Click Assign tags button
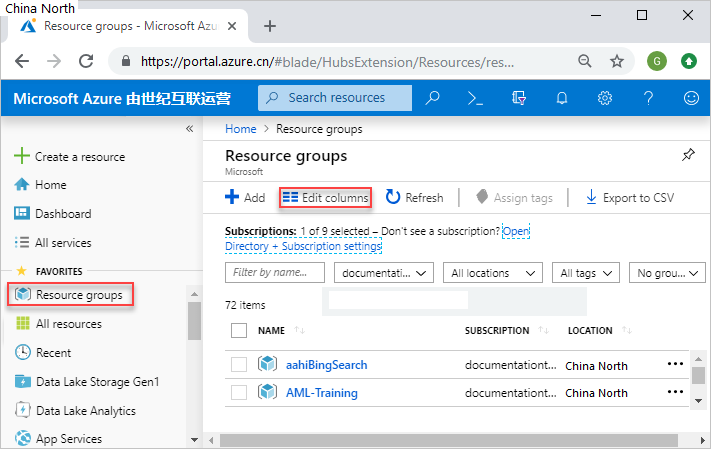This screenshot has width=711, height=449. pos(514,198)
